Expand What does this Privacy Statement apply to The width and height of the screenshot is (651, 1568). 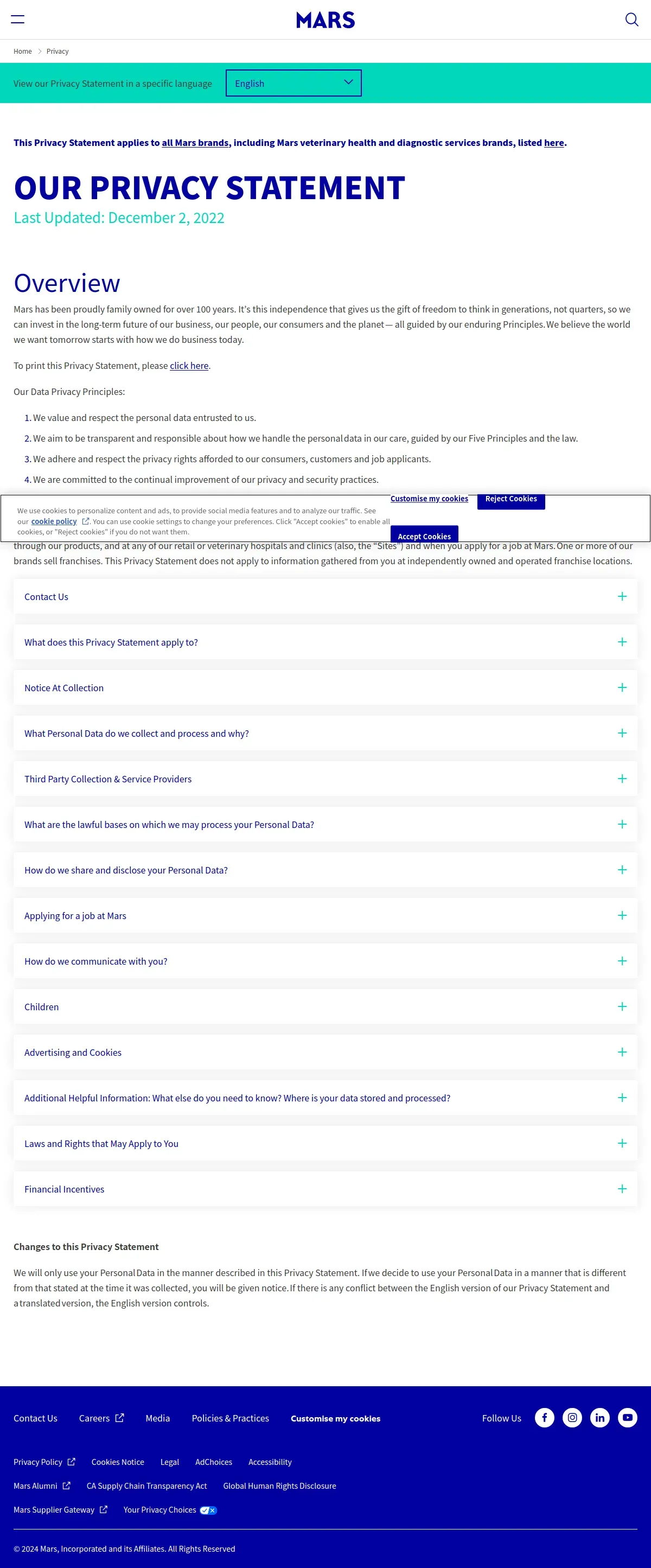click(325, 642)
